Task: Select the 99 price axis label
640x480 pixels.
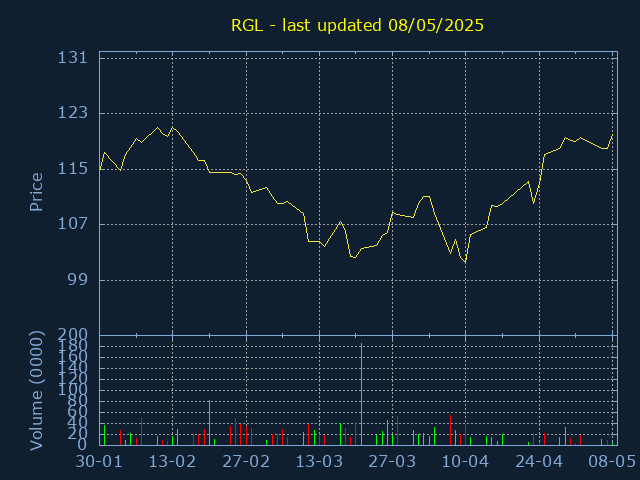Action: pyautogui.click(x=78, y=280)
